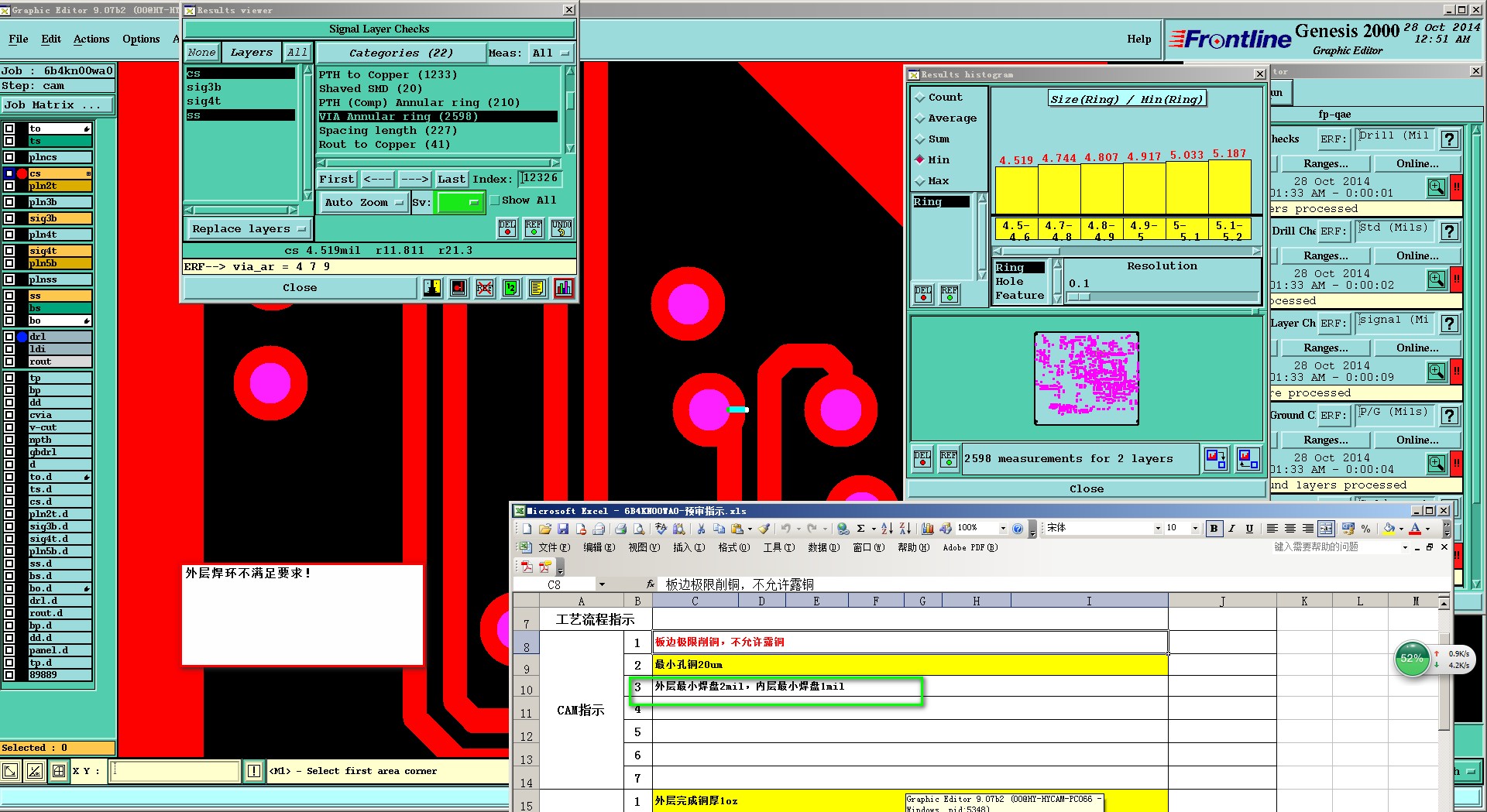
Task: Open the Excel 数据(D) menu
Action: (823, 548)
